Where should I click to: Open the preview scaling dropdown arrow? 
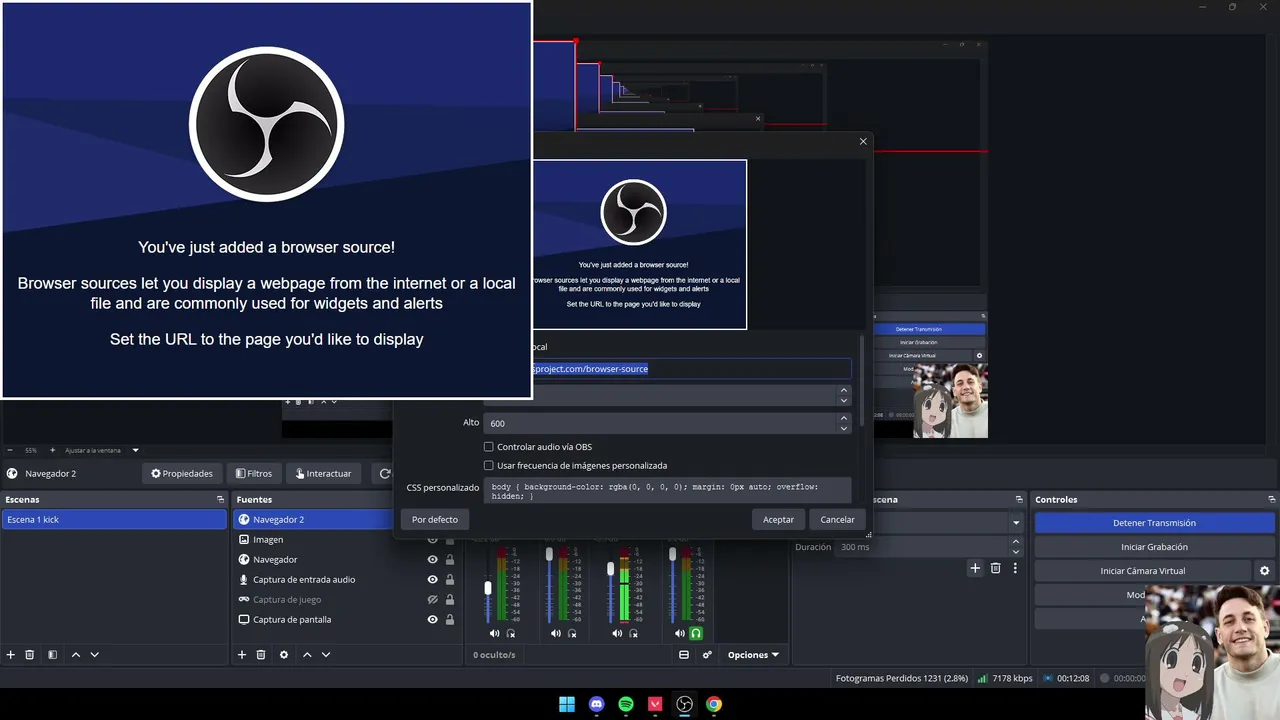pyautogui.click(x=135, y=450)
